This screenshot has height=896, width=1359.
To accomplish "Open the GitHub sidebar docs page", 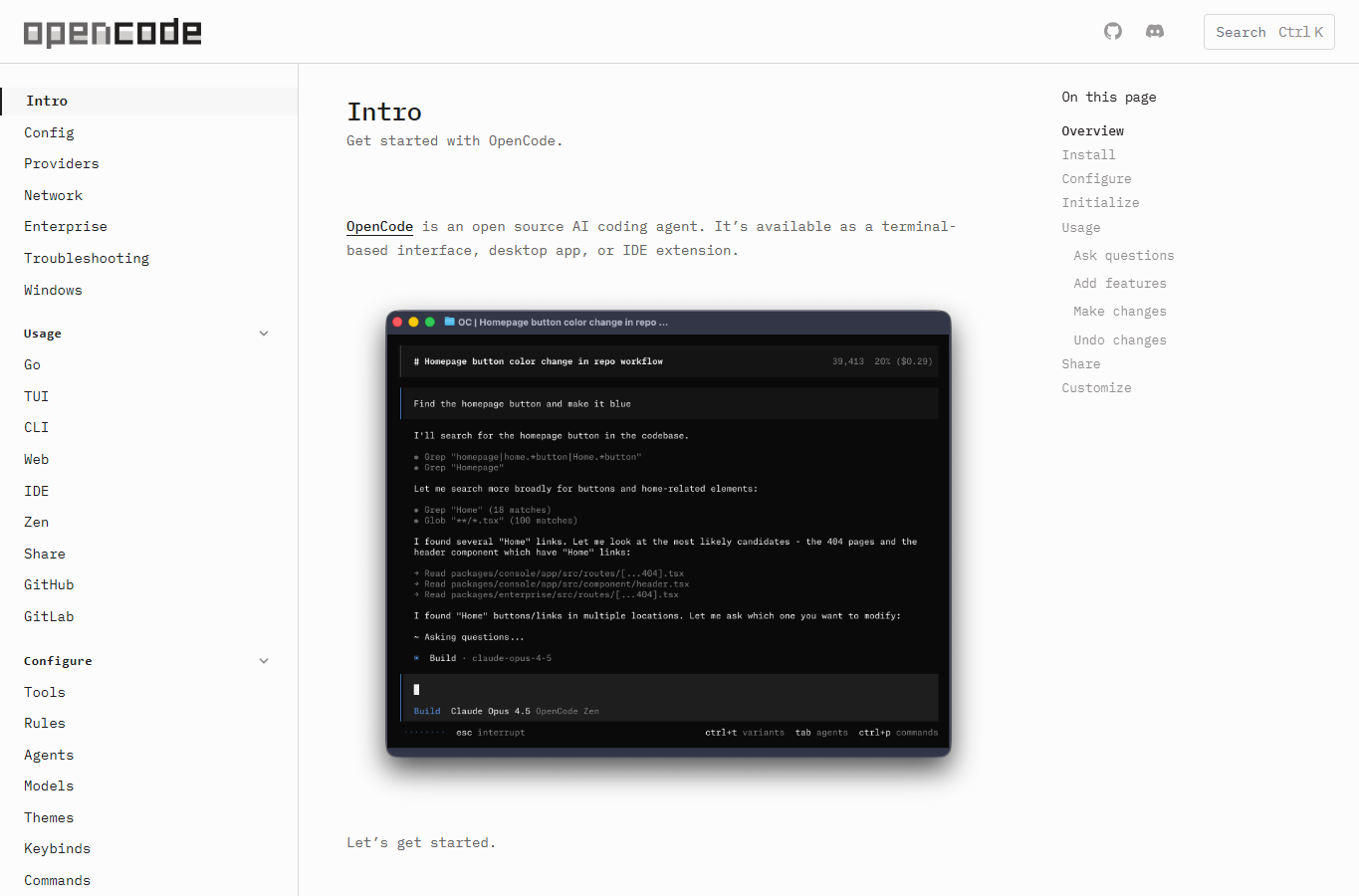I will coord(49,584).
